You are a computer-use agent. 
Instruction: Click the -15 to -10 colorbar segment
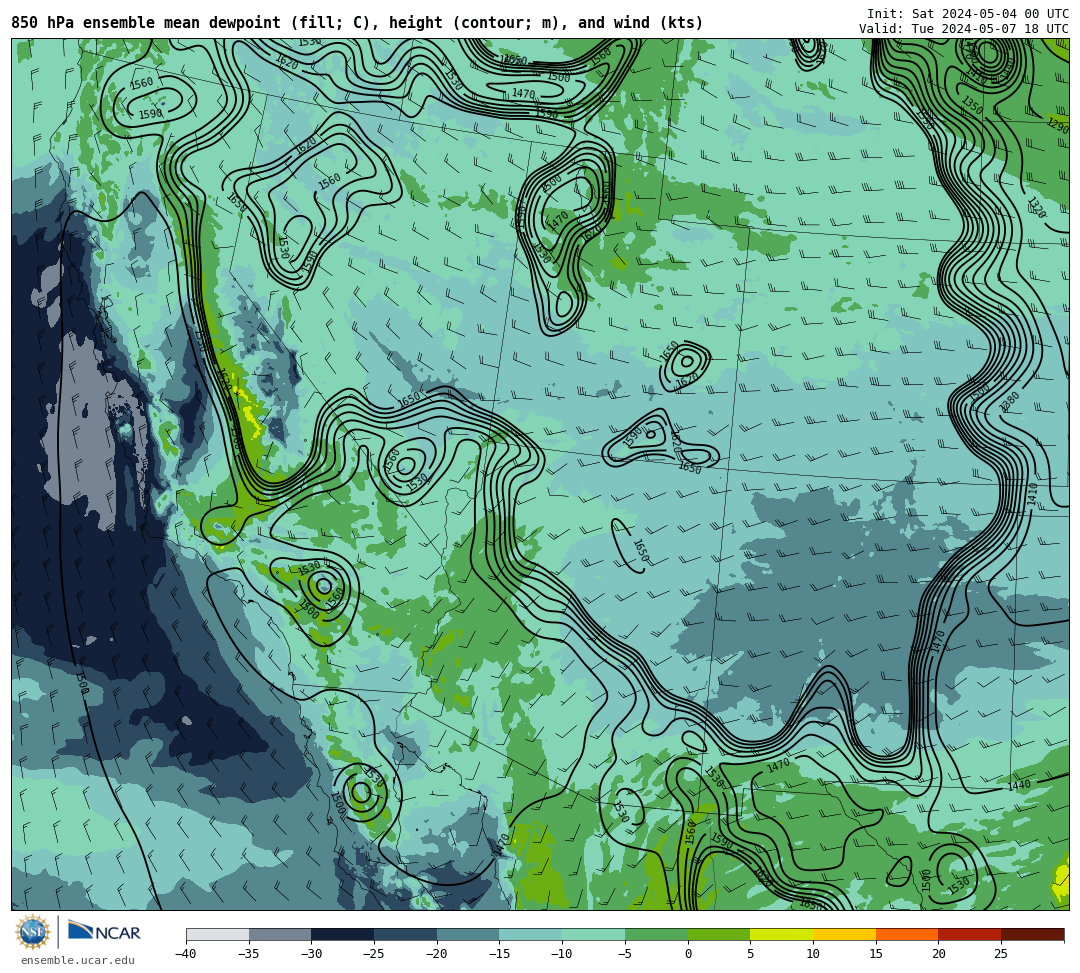[x=531, y=934]
